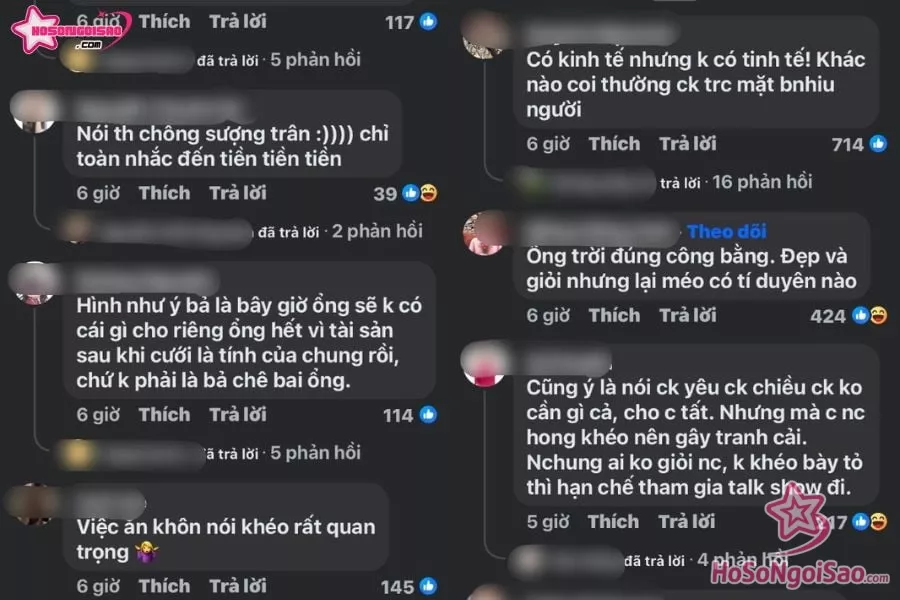The width and height of the screenshot is (900, 600).
Task: Reply to 'Ông trời đúng công bằng' comment
Action: (x=688, y=315)
